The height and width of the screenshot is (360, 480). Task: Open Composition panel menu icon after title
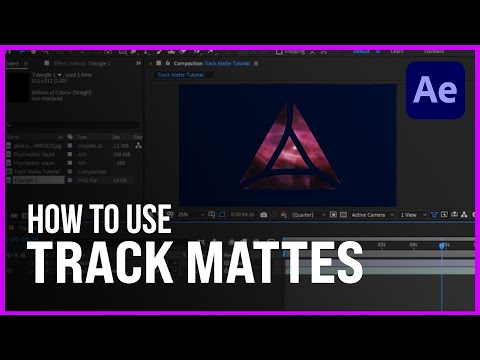click(256, 63)
